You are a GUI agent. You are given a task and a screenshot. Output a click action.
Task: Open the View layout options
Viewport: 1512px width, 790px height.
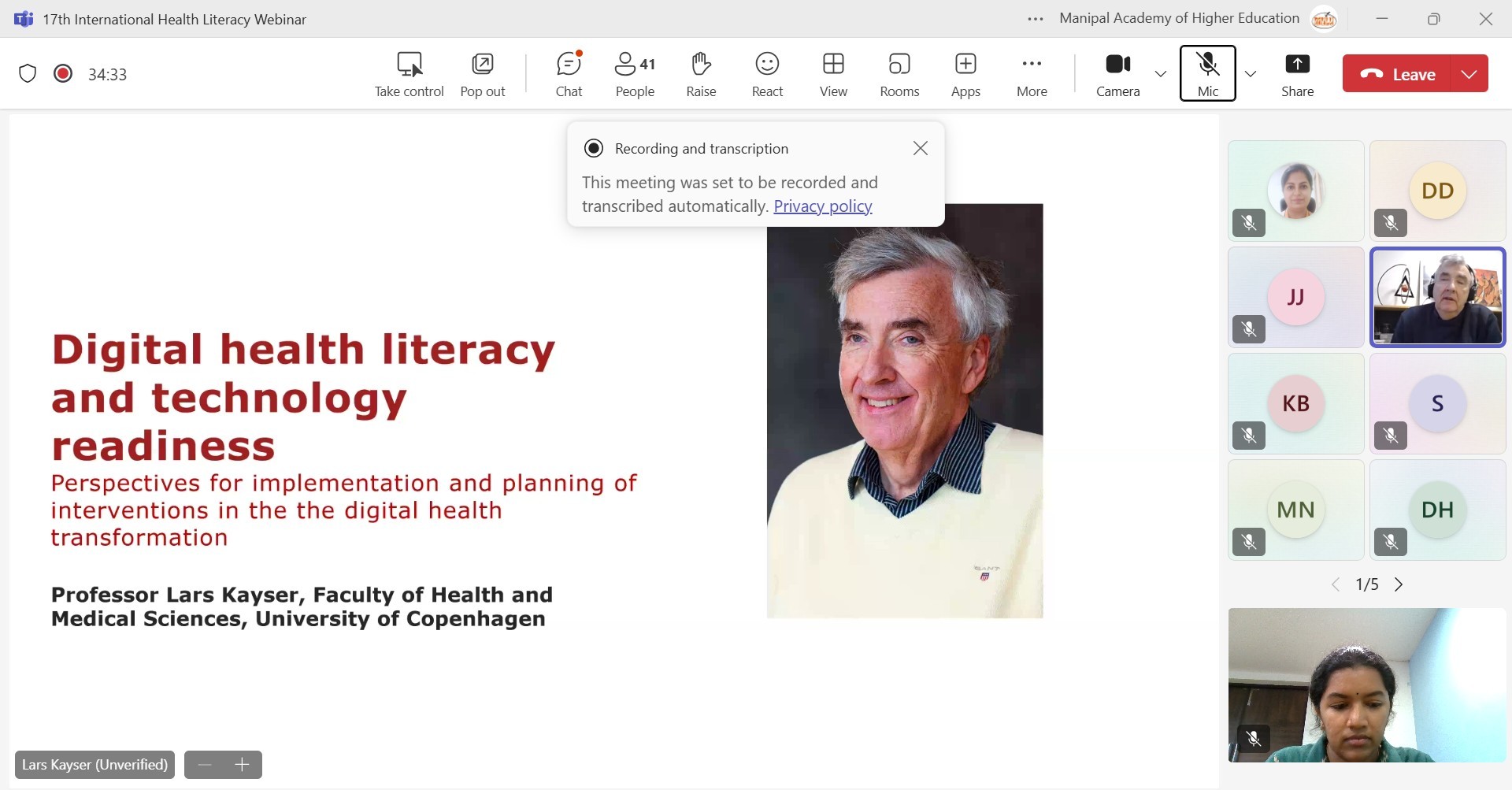click(833, 74)
